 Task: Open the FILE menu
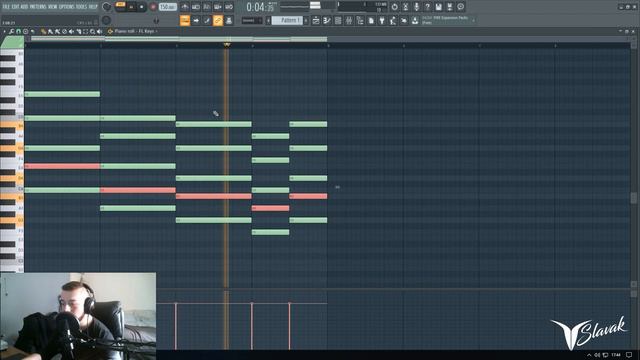(6, 7)
